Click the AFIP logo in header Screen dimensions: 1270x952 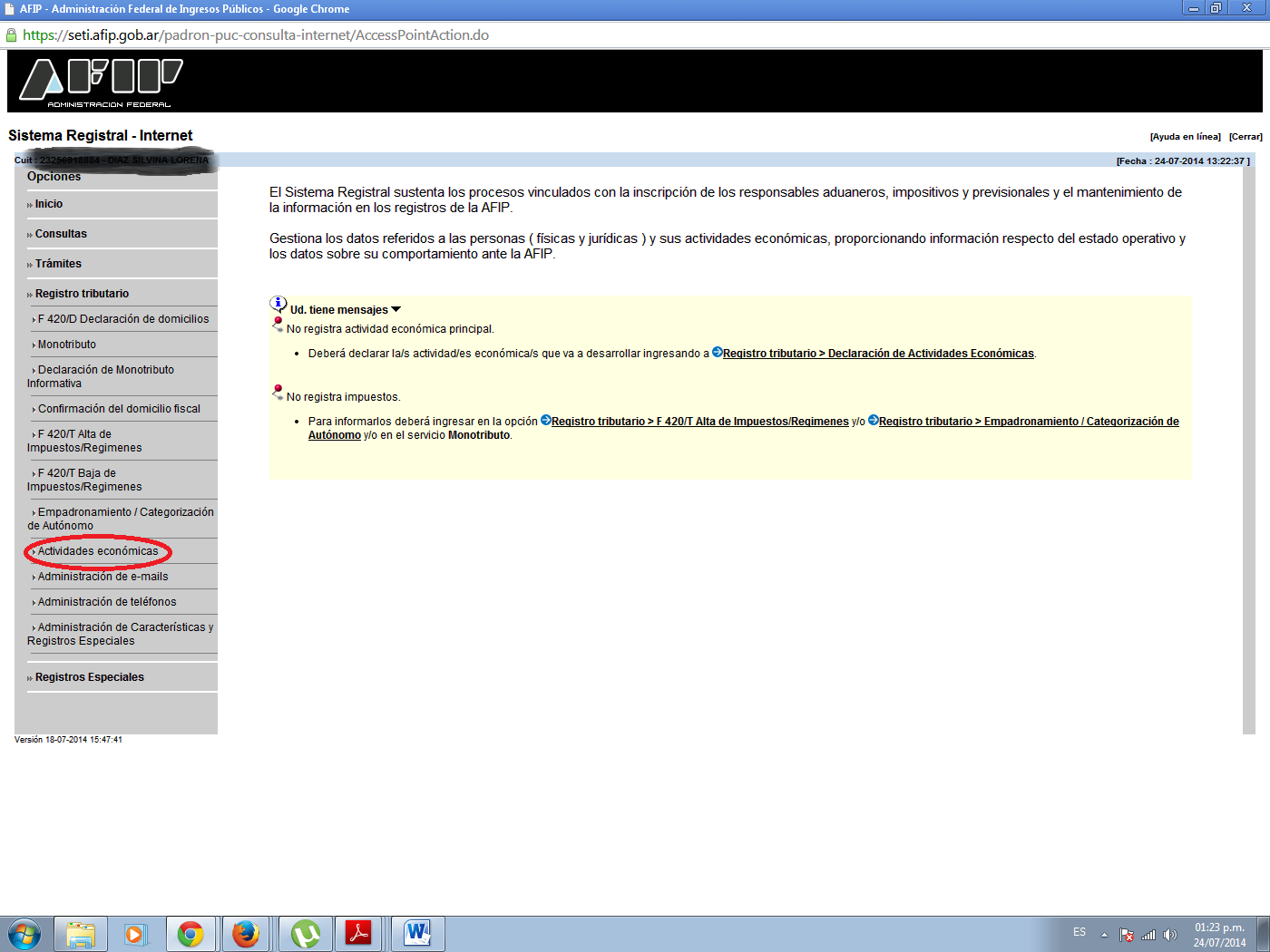click(x=101, y=83)
